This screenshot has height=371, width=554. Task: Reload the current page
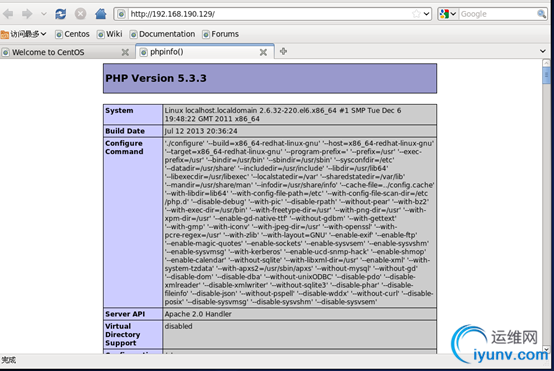click(61, 14)
